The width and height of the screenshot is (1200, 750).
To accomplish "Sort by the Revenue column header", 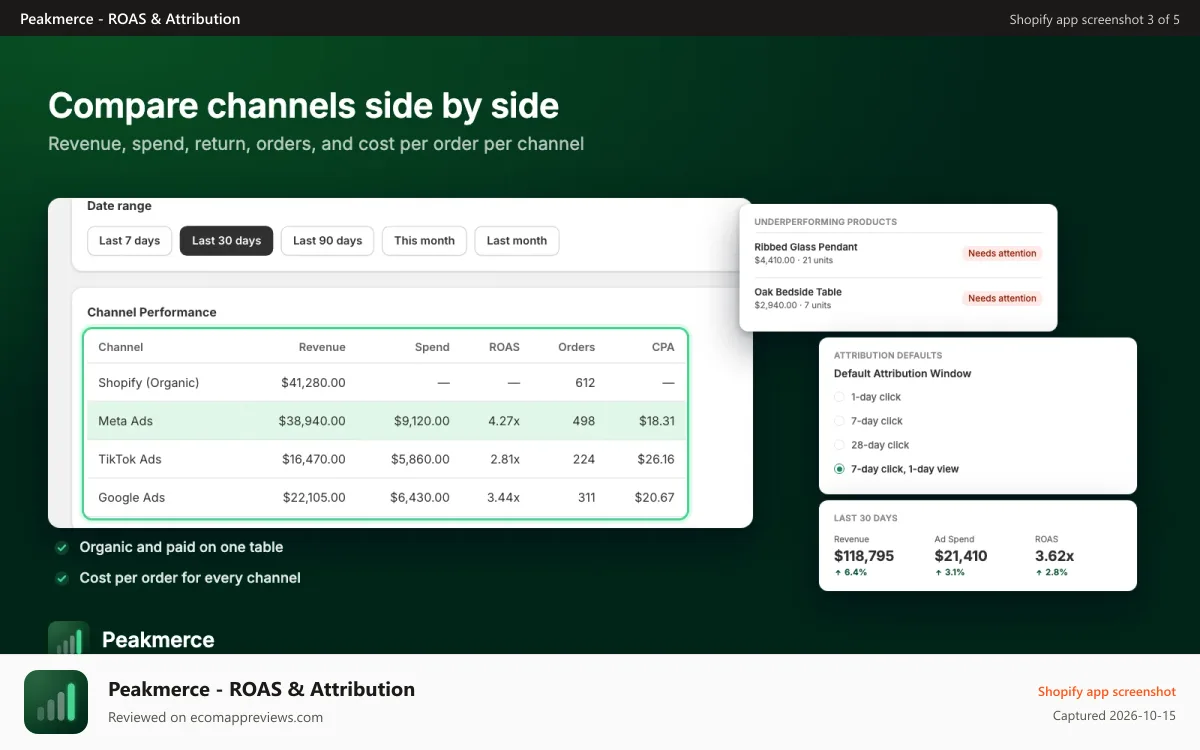I will 322,347.
